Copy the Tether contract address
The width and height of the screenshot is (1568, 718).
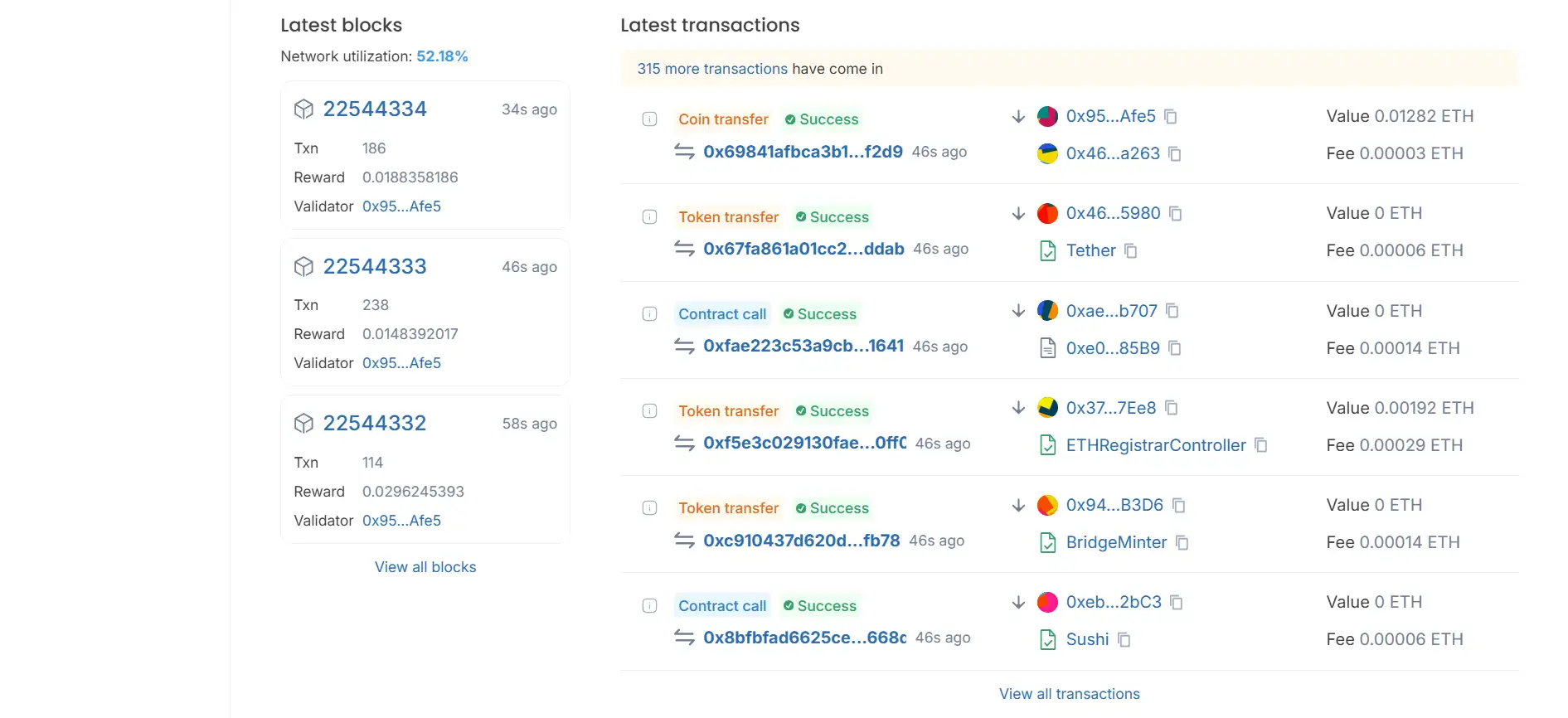pyautogui.click(x=1131, y=250)
